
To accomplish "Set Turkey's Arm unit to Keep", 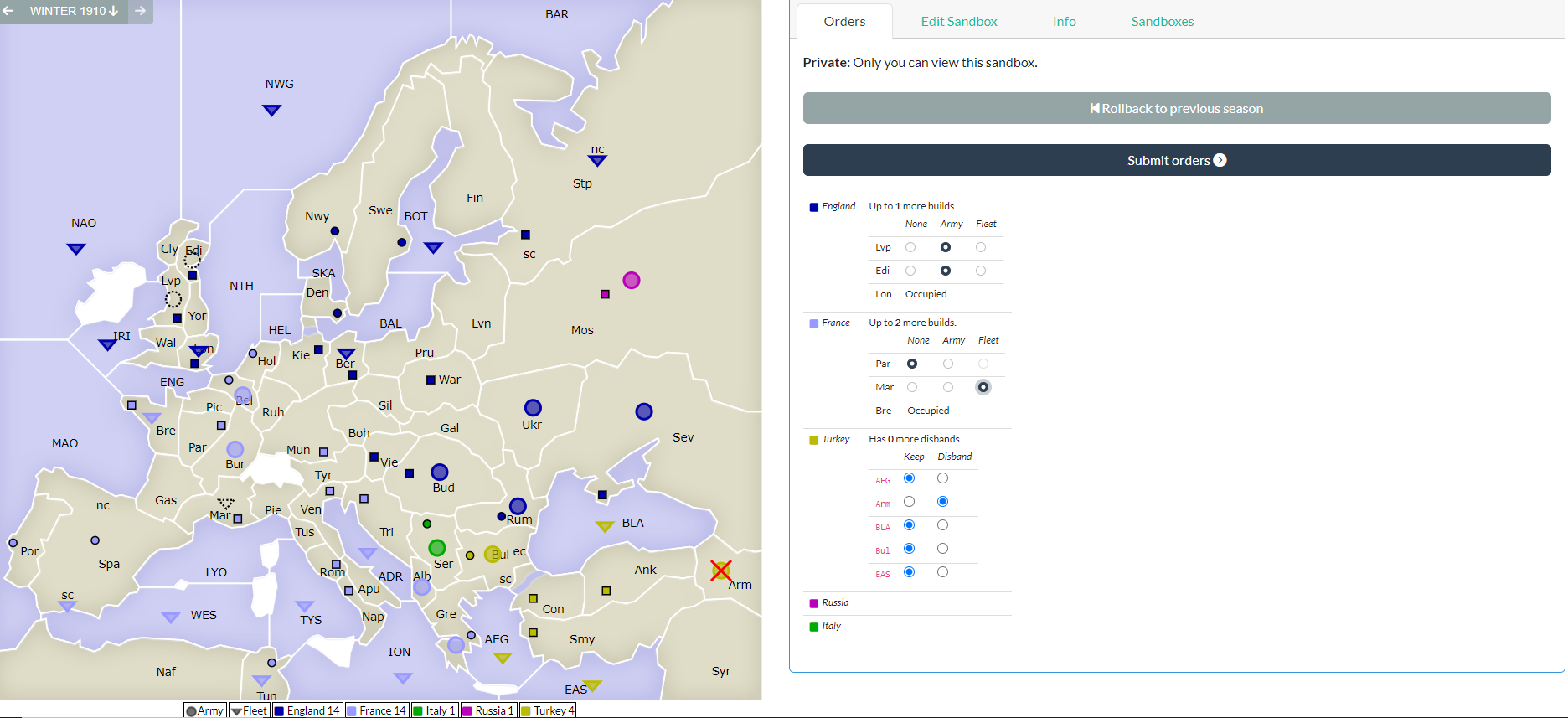I will pos(909,502).
